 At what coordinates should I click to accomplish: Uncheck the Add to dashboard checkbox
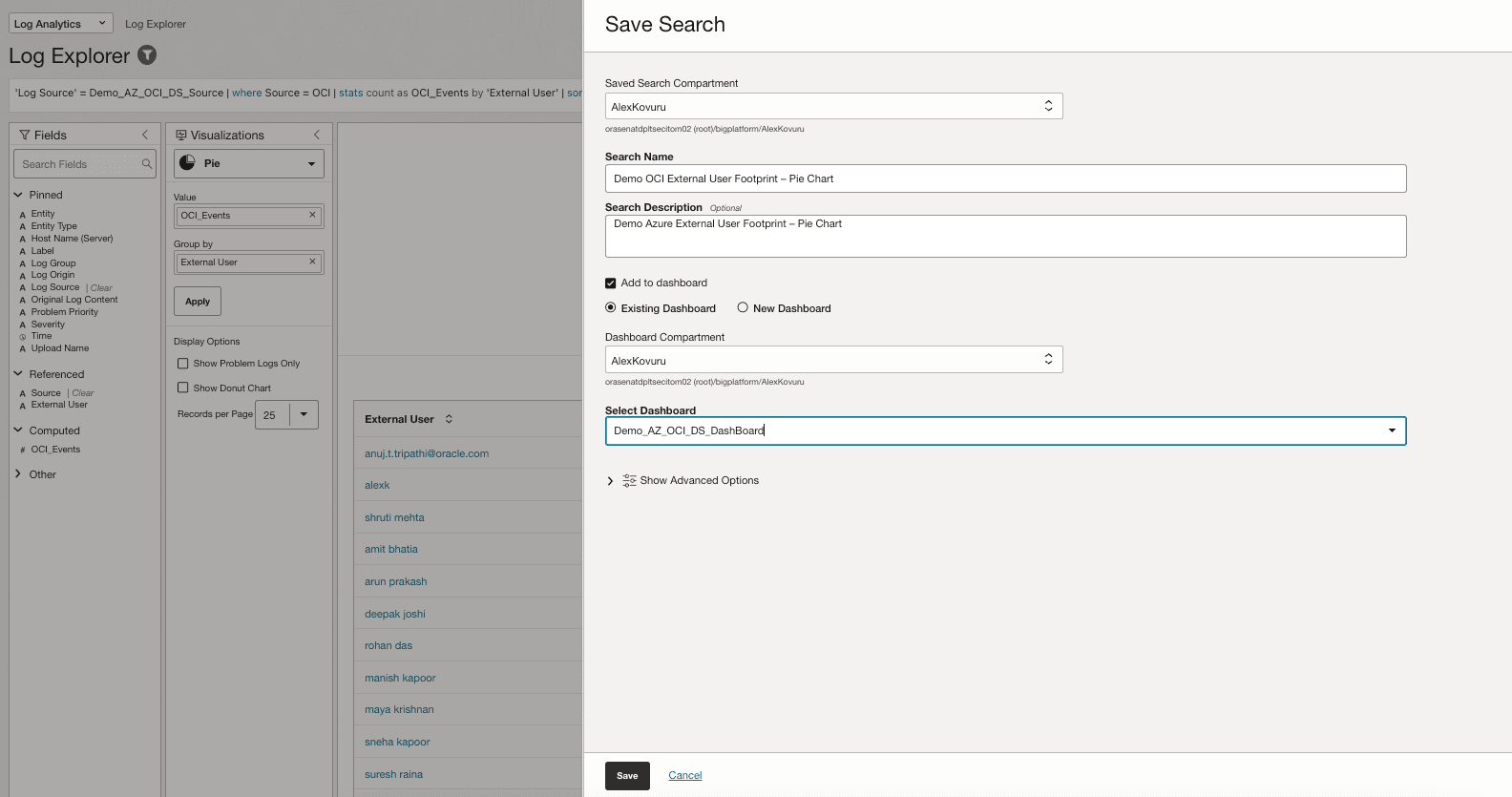pyautogui.click(x=611, y=283)
